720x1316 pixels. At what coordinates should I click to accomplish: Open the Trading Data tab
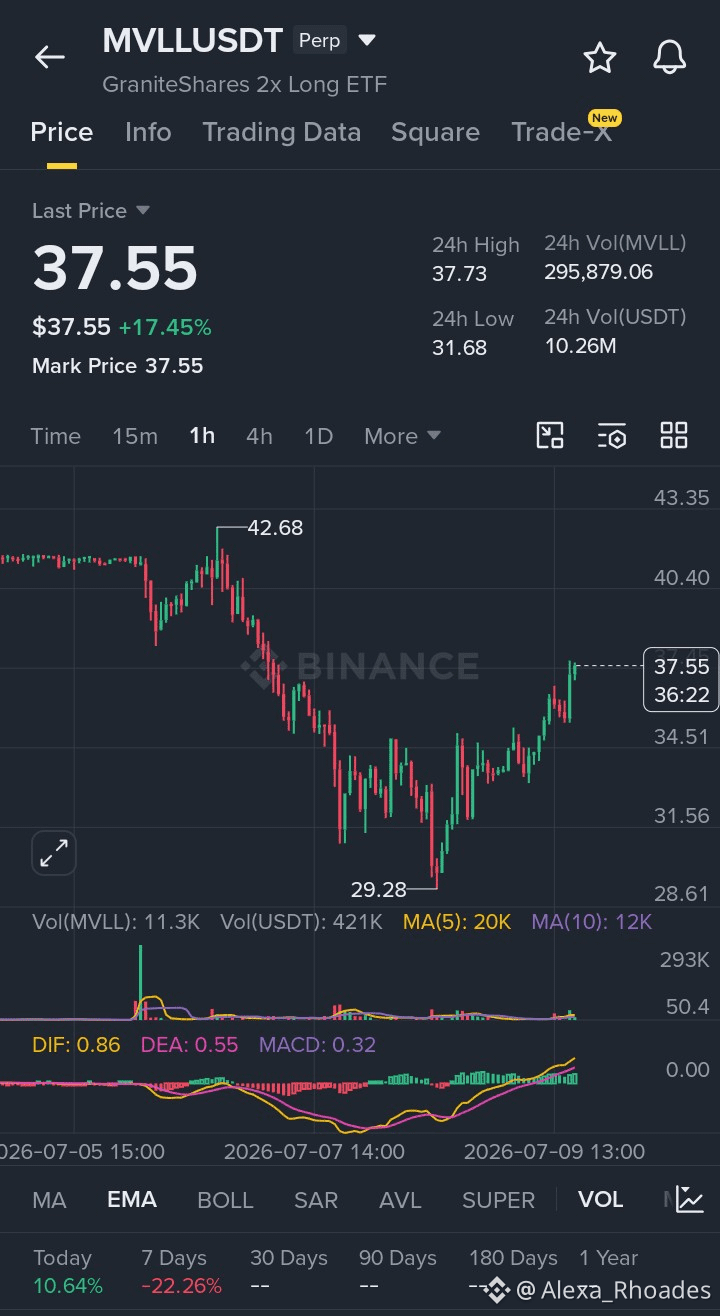[282, 132]
